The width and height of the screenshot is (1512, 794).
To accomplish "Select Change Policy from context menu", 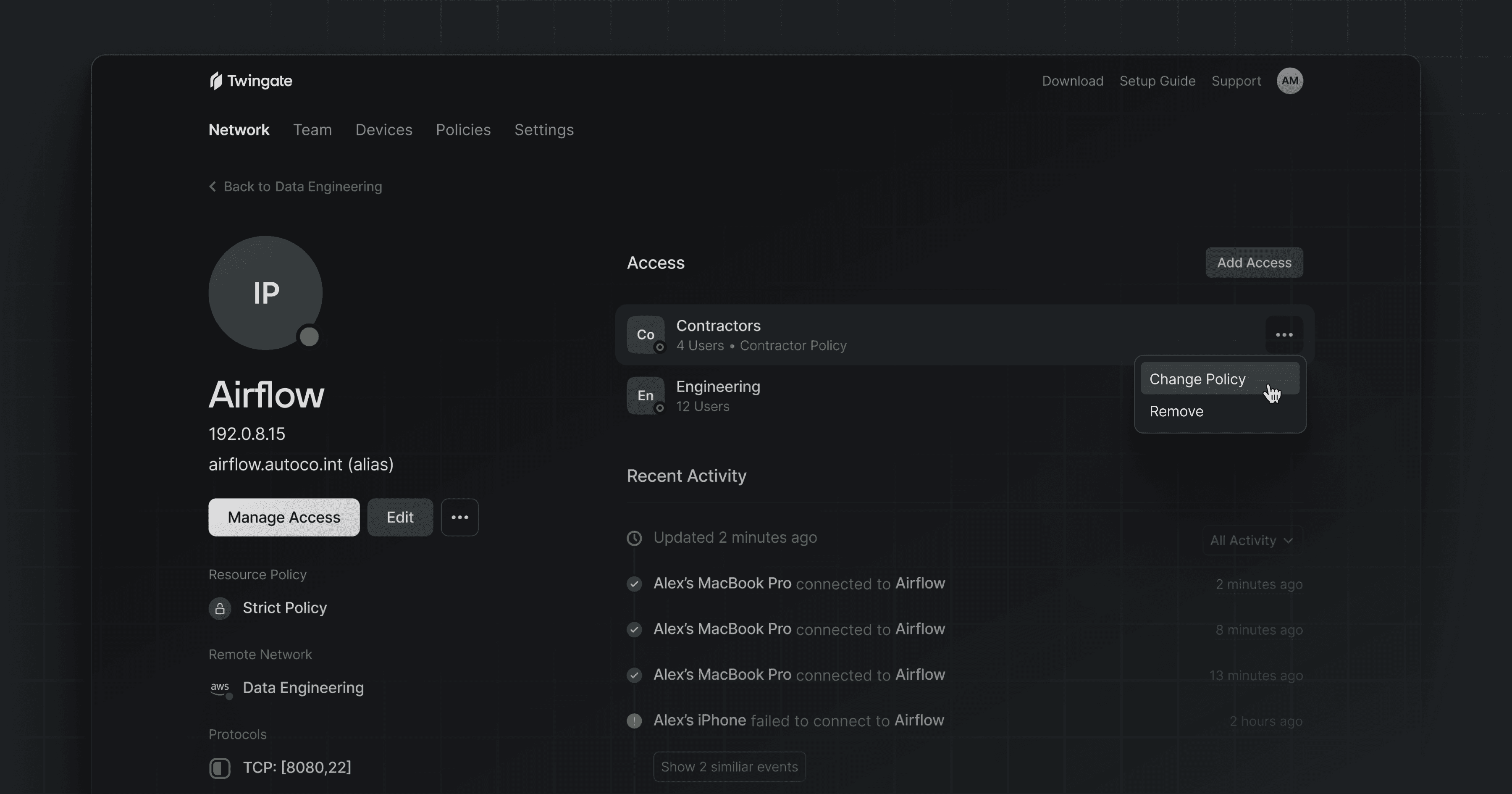I will tap(1197, 379).
